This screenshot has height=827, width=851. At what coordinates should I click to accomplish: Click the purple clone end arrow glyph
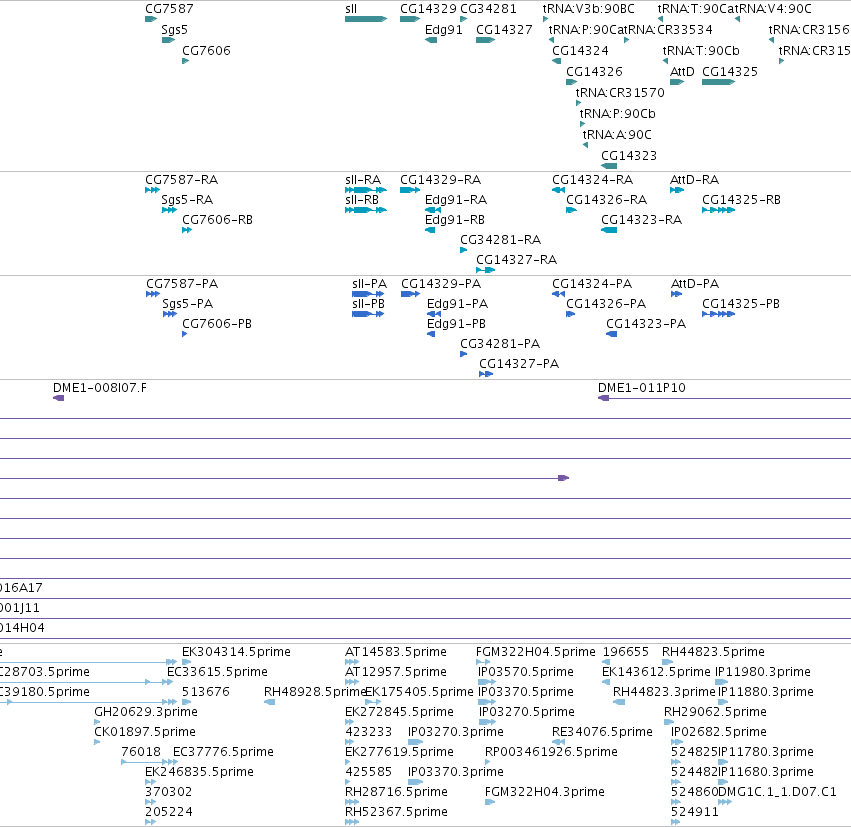pos(563,479)
